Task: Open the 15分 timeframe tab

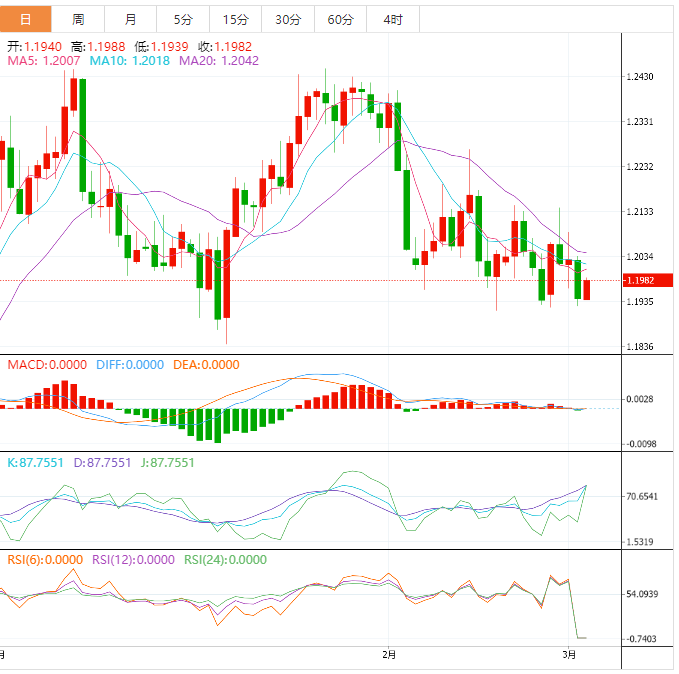Action: (235, 19)
